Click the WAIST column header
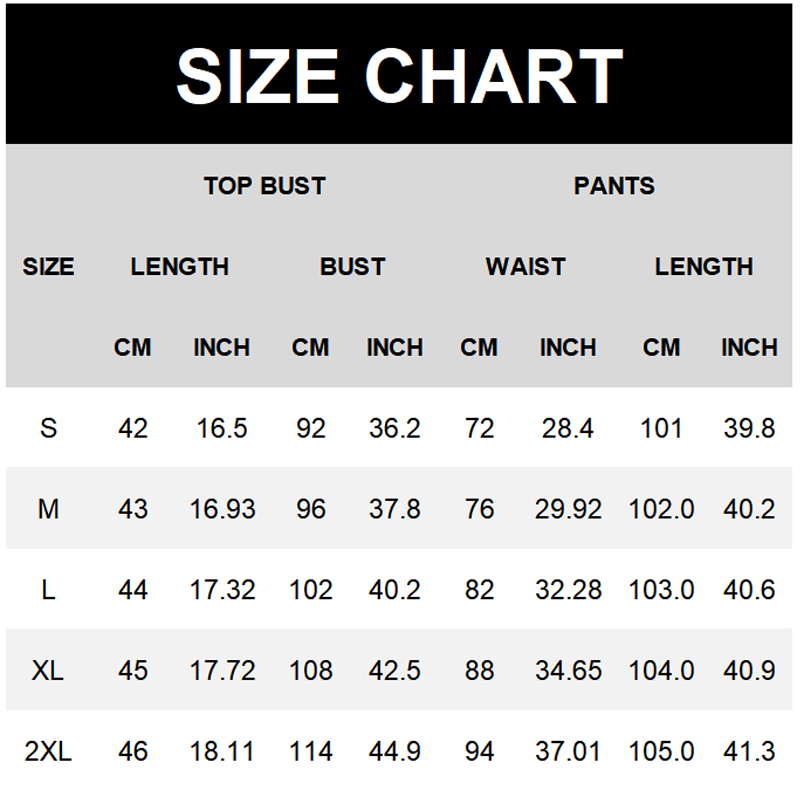 click(525, 267)
